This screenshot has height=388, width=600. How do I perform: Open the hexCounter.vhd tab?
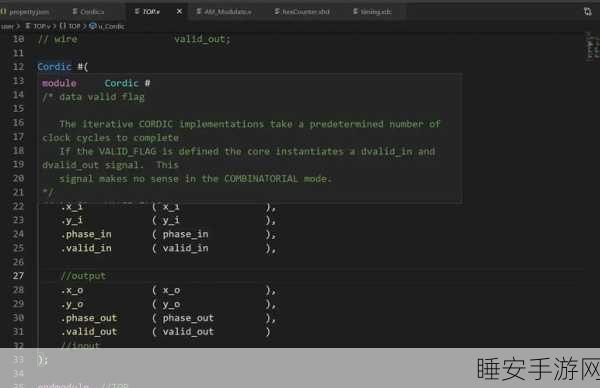(x=306, y=12)
